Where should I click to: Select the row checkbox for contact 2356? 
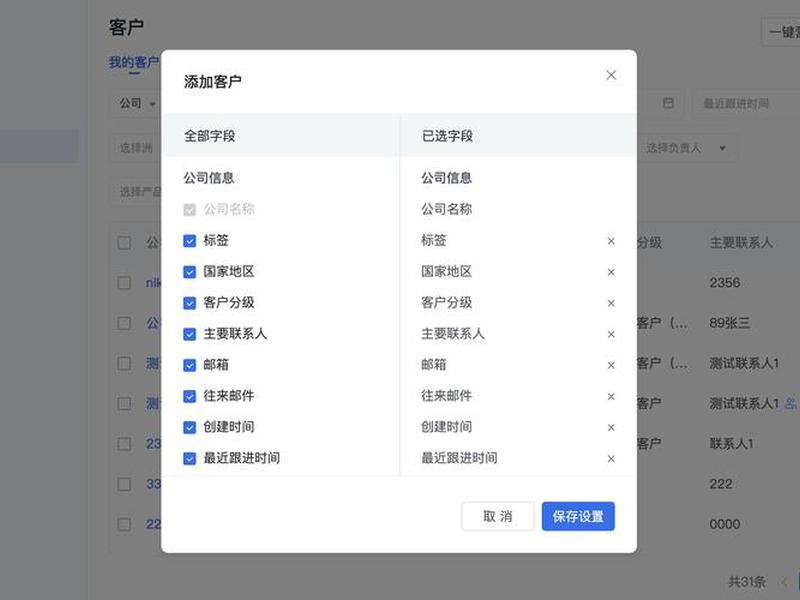coord(124,283)
